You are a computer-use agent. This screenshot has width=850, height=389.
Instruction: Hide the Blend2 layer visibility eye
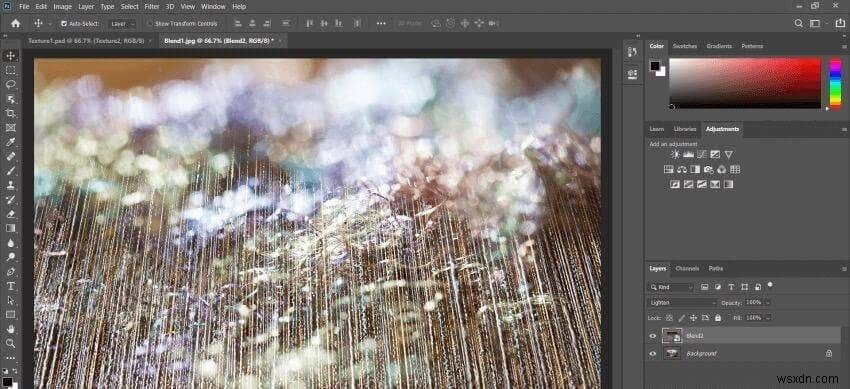(653, 336)
